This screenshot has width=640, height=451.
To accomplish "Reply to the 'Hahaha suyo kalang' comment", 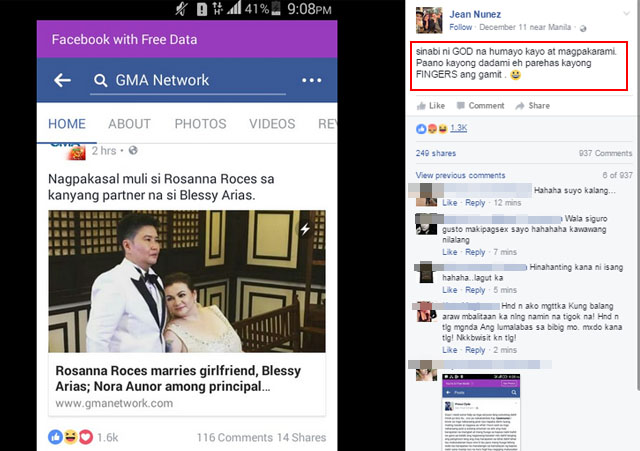I will (x=475, y=203).
